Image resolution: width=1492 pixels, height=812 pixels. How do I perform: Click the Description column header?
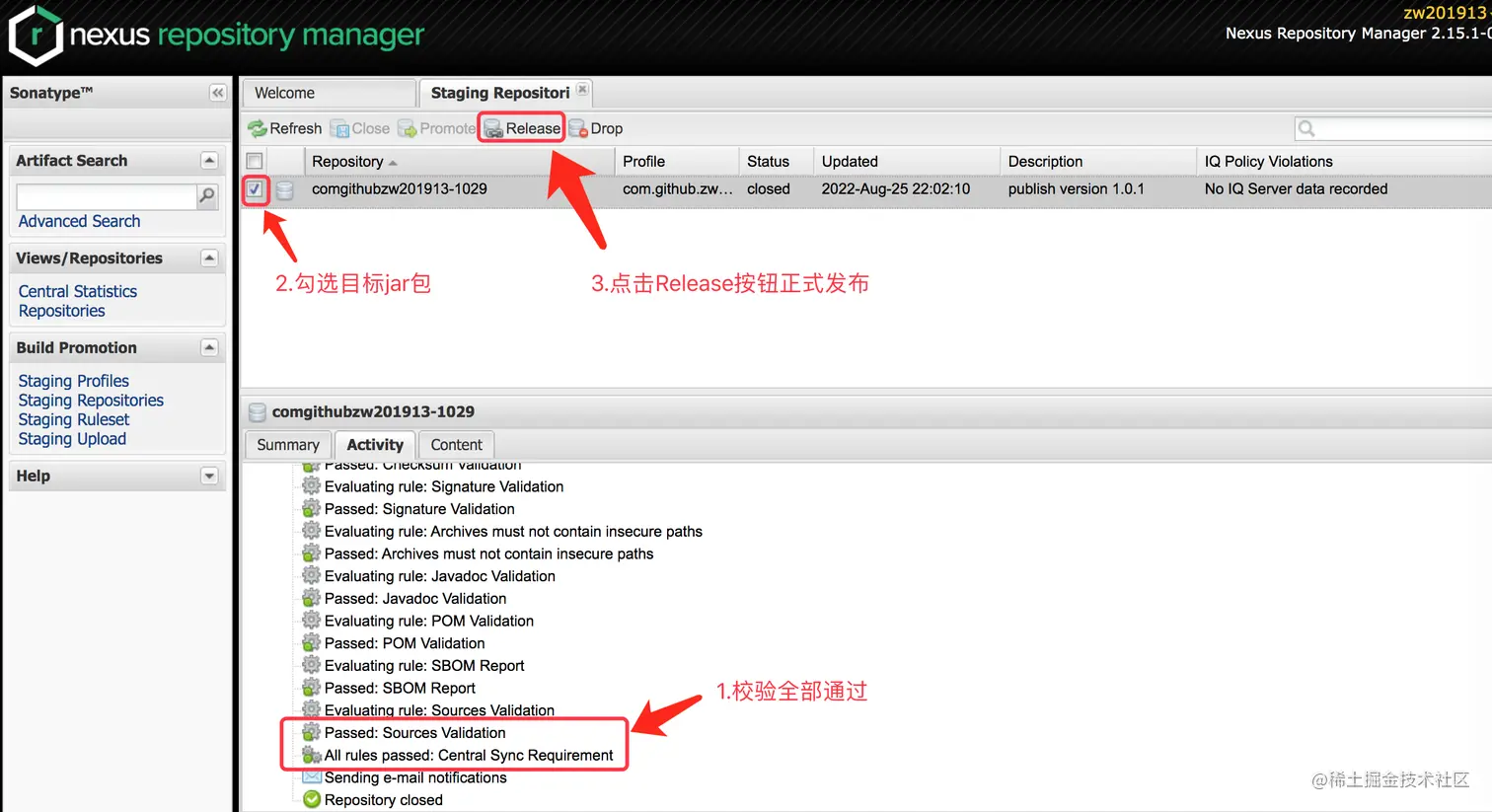(1098, 161)
